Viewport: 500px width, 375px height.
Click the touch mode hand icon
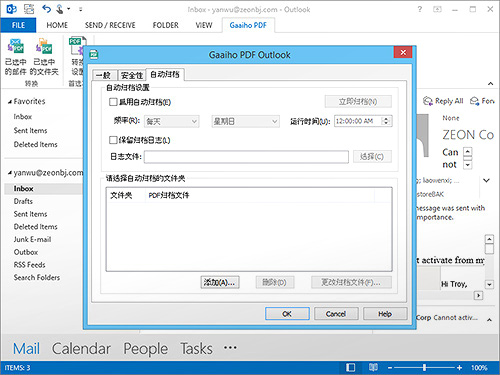[x=60, y=9]
